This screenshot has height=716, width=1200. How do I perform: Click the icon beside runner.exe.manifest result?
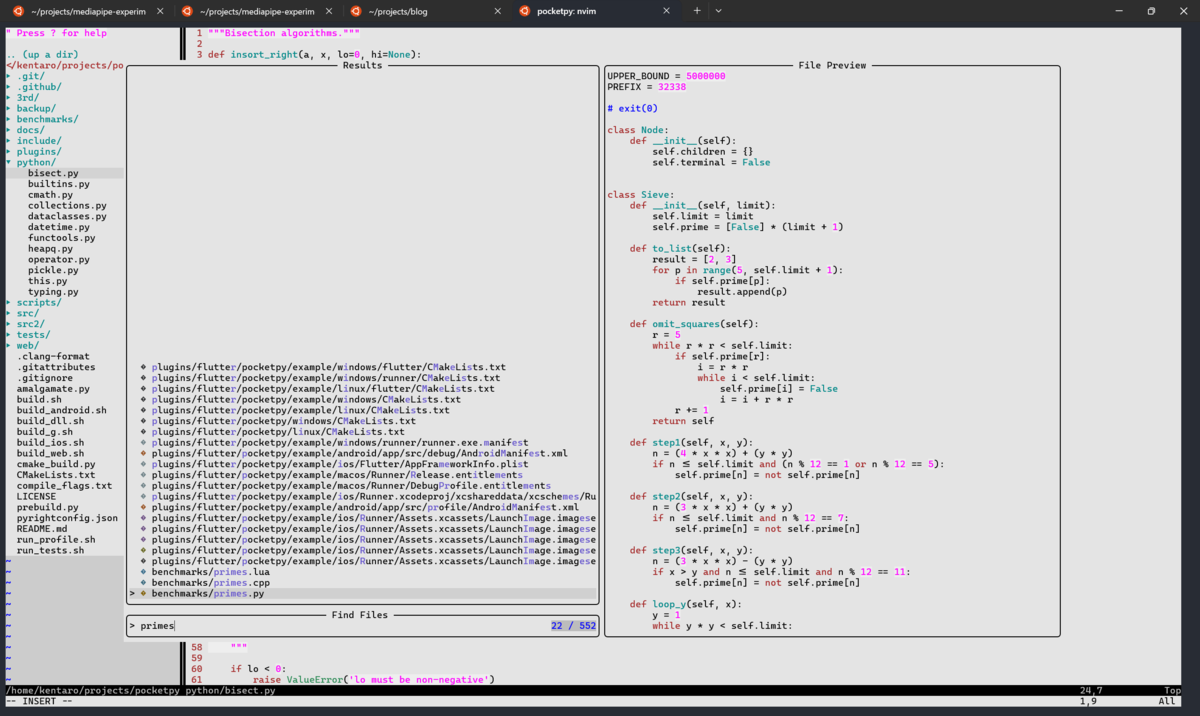click(x=144, y=442)
